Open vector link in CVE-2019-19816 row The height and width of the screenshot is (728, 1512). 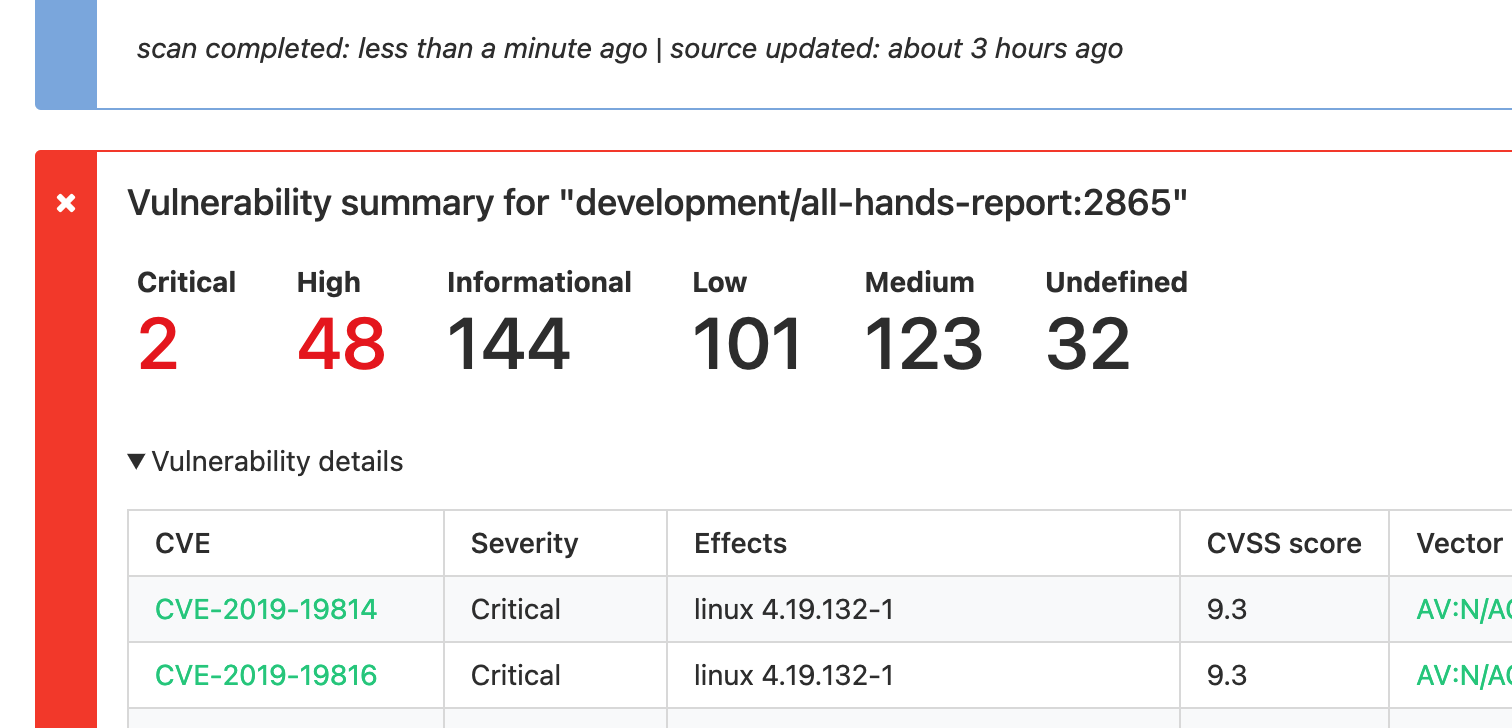point(1464,675)
